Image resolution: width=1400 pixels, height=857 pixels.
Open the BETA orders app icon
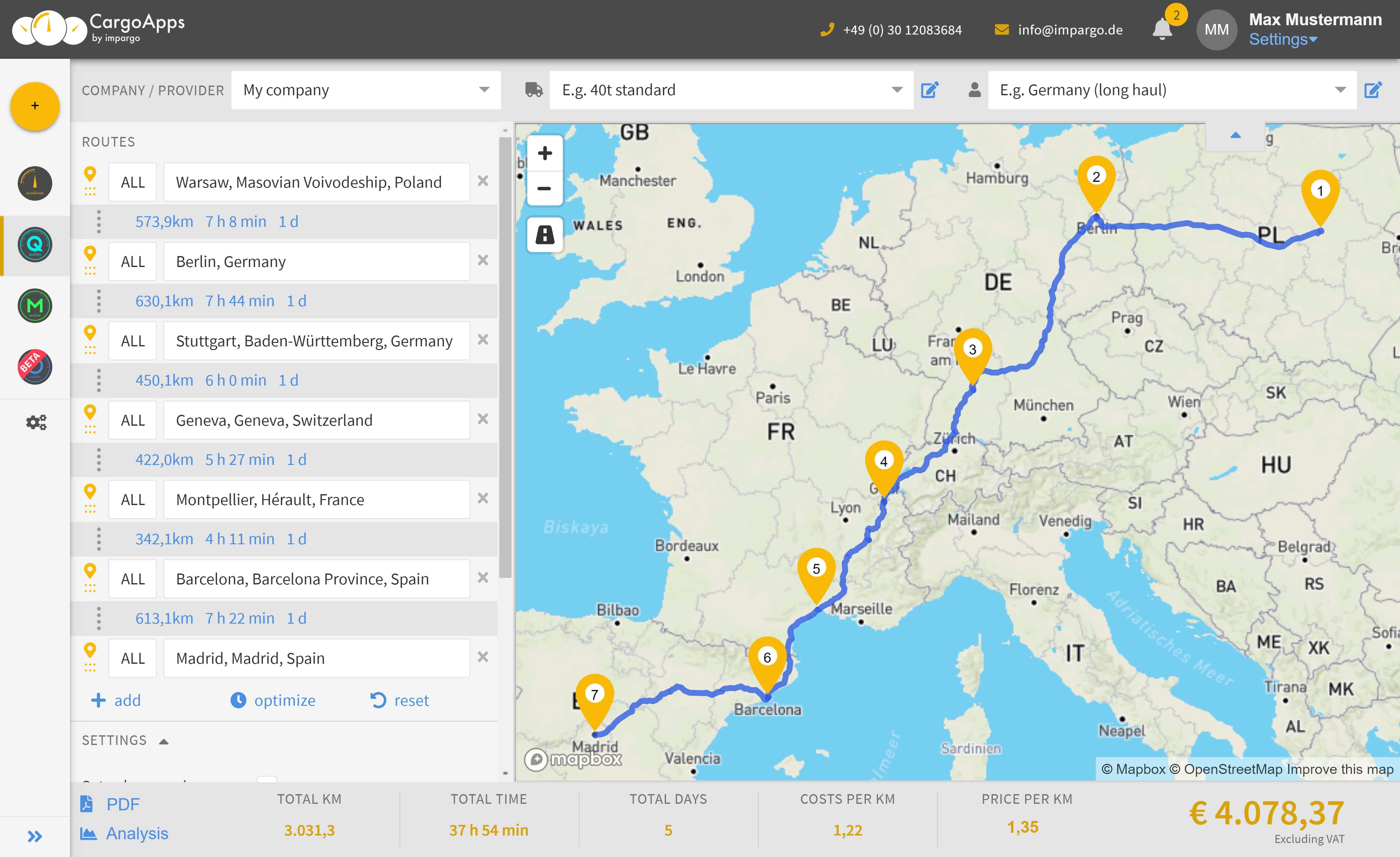coord(35,367)
